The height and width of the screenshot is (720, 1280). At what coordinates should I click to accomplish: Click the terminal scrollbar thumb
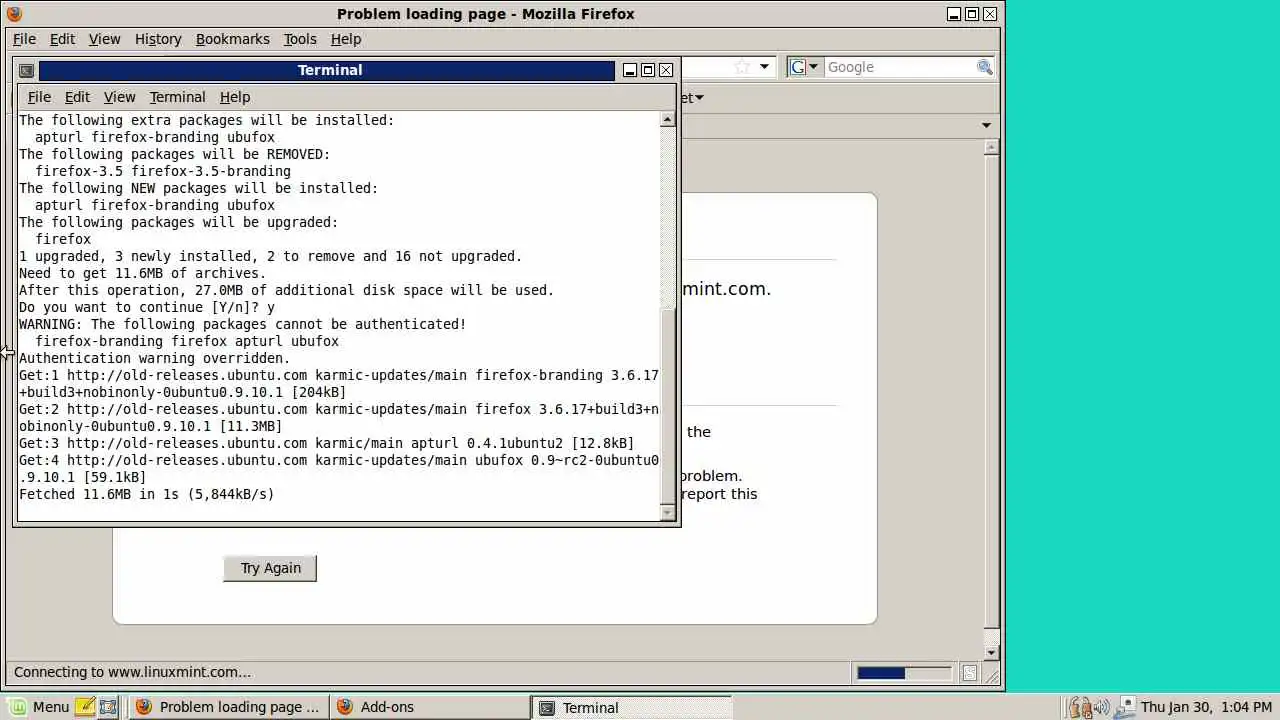[x=668, y=407]
